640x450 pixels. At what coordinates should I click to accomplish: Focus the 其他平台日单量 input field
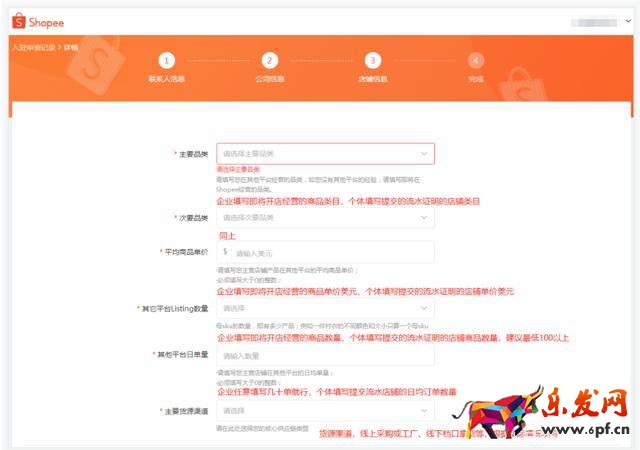tap(325, 355)
